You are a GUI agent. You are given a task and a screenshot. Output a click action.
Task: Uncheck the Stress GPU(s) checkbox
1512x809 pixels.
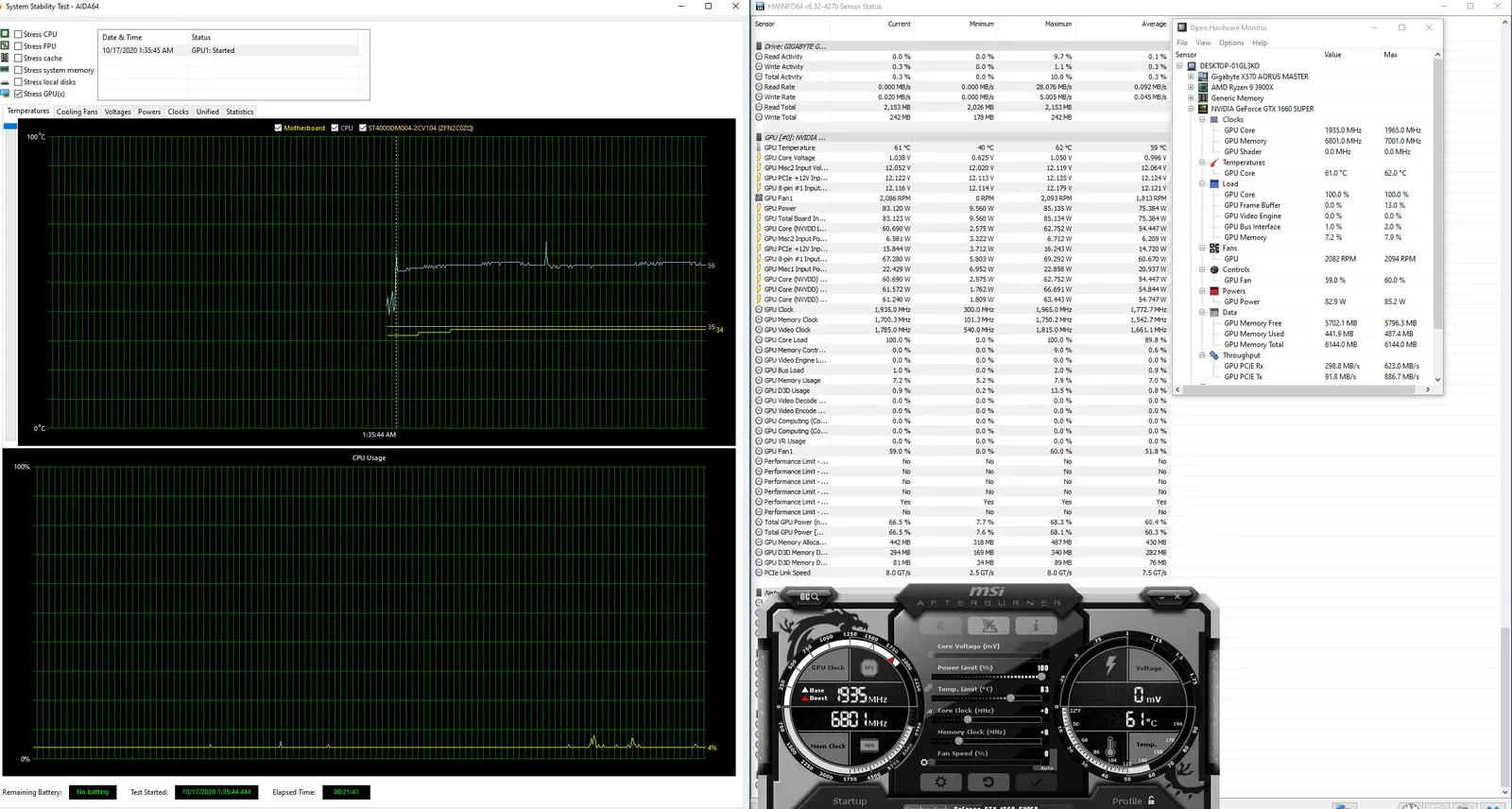pyautogui.click(x=18, y=94)
